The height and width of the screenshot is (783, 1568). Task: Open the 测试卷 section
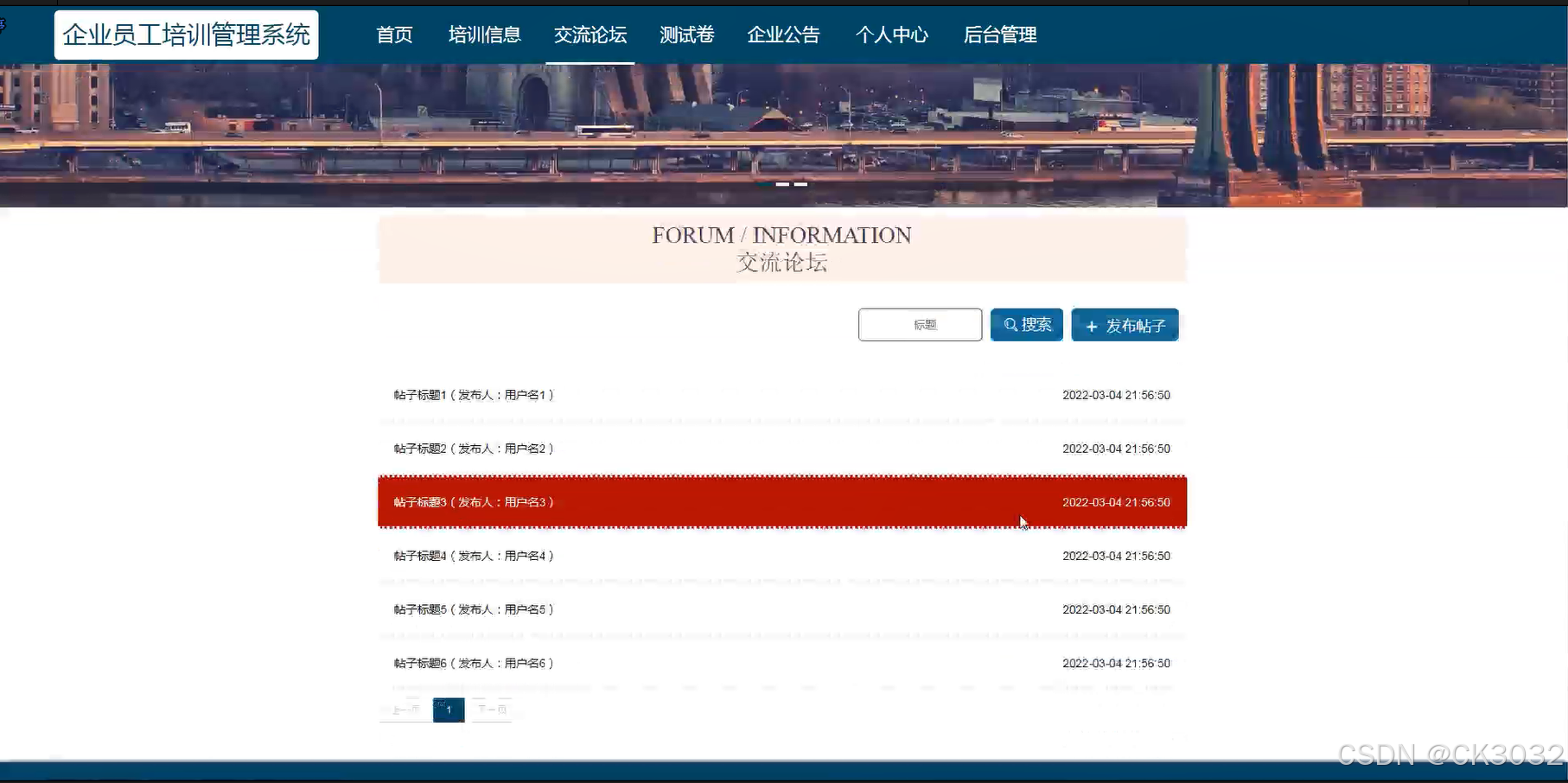pyautogui.click(x=686, y=35)
